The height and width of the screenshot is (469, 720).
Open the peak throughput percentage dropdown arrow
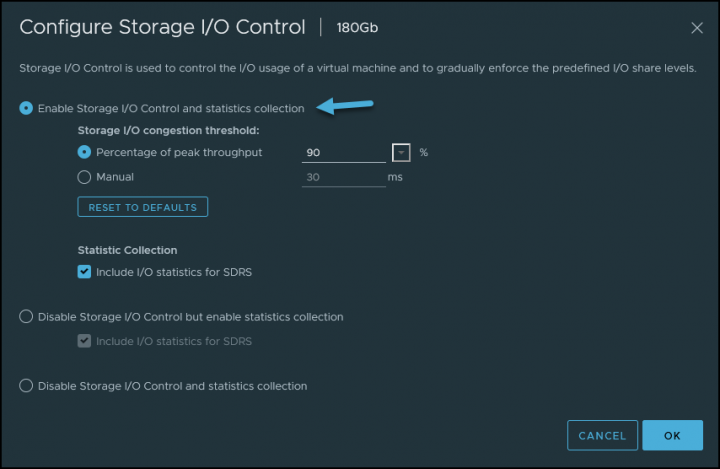click(x=401, y=153)
